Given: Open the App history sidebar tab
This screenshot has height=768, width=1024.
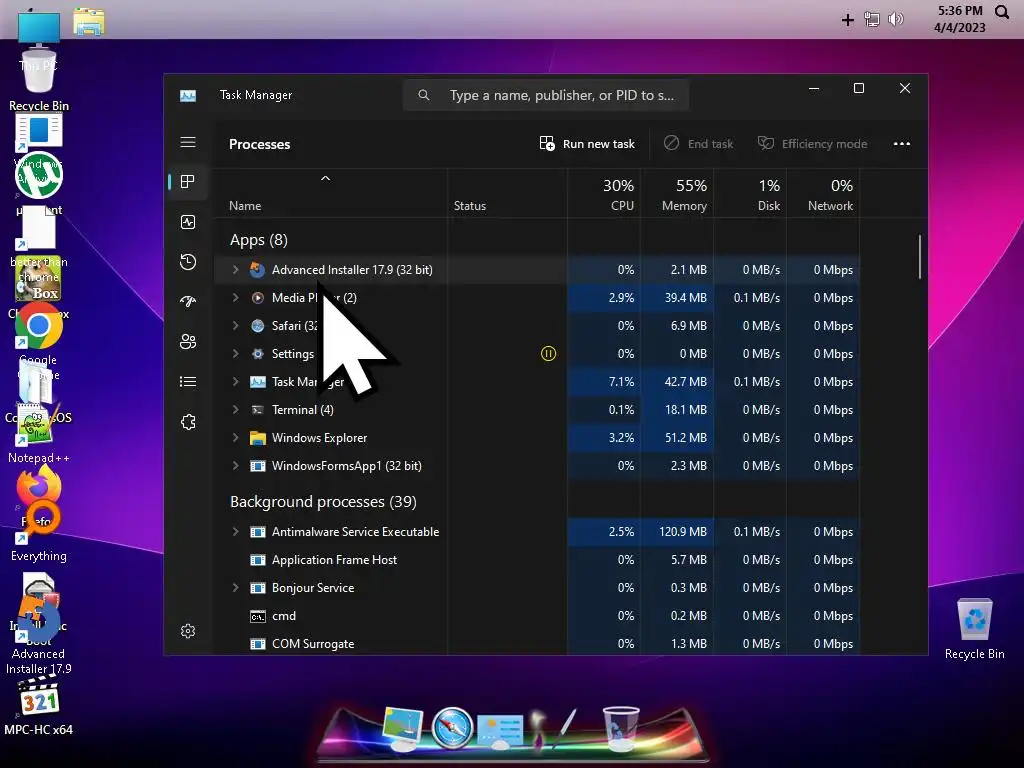Looking at the screenshot, I should coord(188,262).
